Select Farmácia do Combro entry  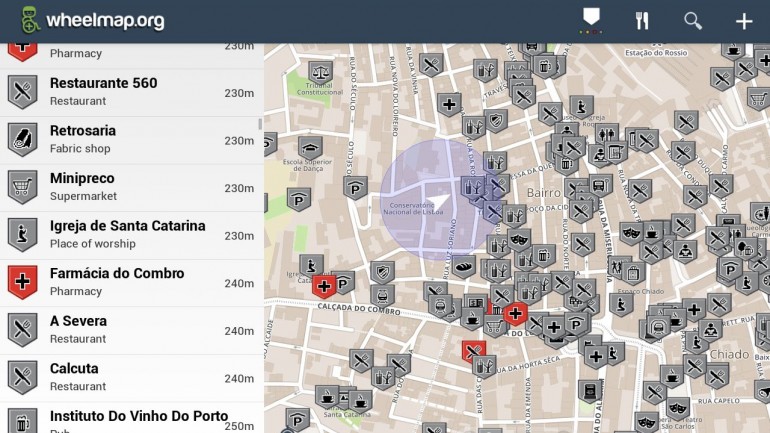click(x=132, y=283)
